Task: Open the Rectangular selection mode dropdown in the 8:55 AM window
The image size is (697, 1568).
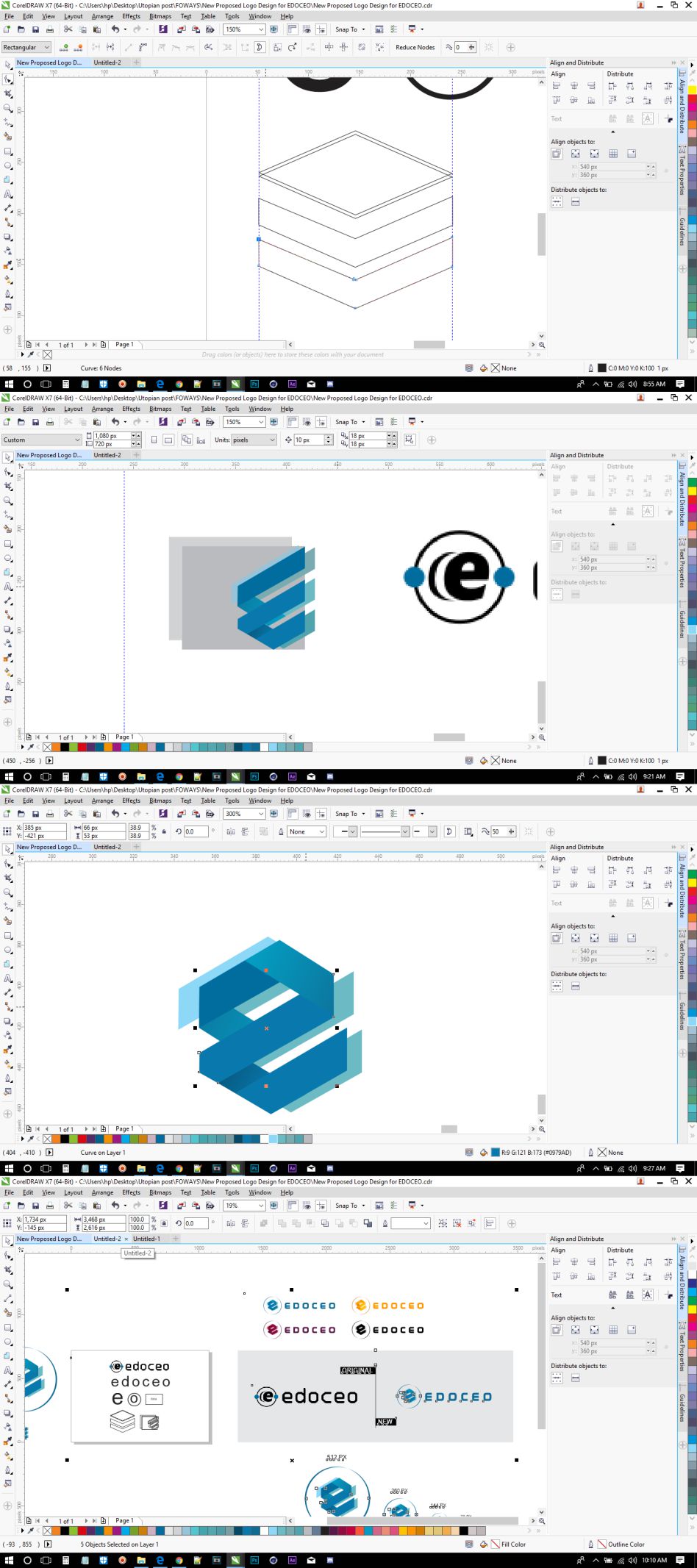Action: click(x=47, y=47)
